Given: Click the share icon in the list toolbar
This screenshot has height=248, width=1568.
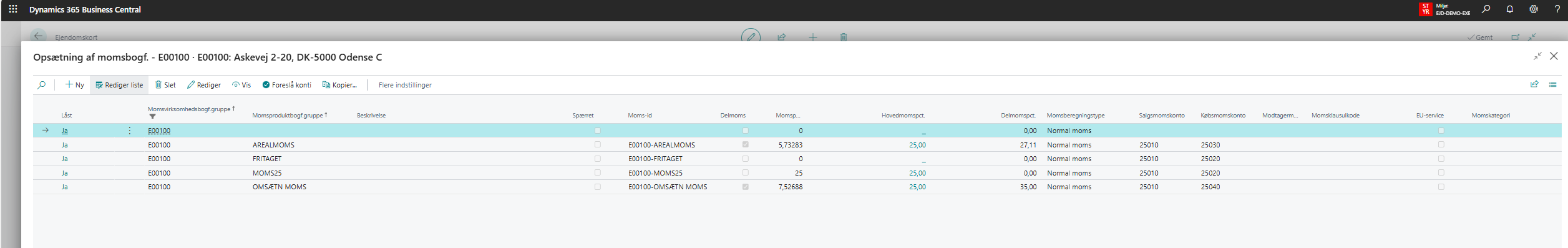Looking at the screenshot, I should (1534, 84).
